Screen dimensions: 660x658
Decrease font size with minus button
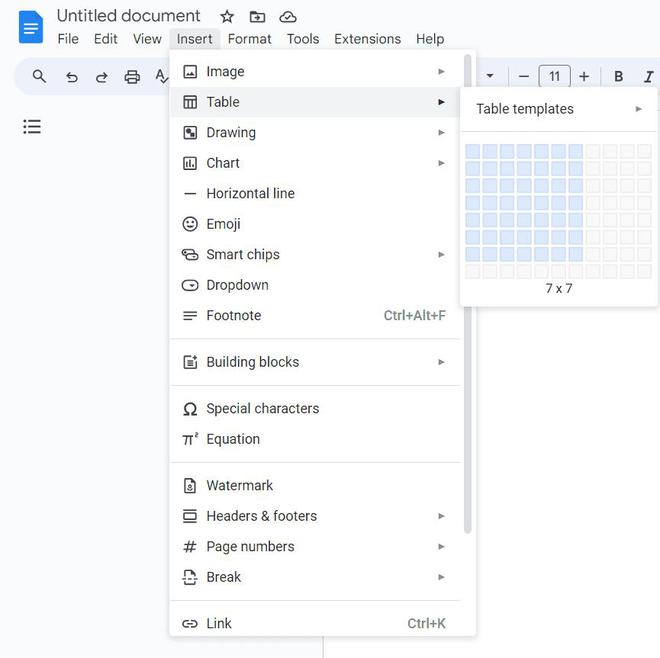tap(523, 77)
